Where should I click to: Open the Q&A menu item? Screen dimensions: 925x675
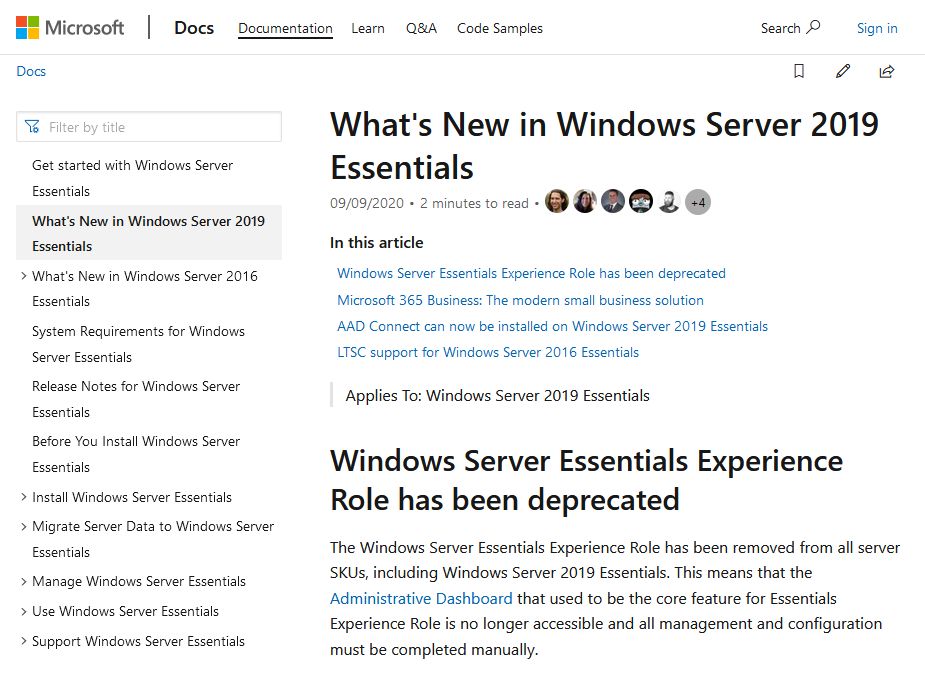click(421, 28)
